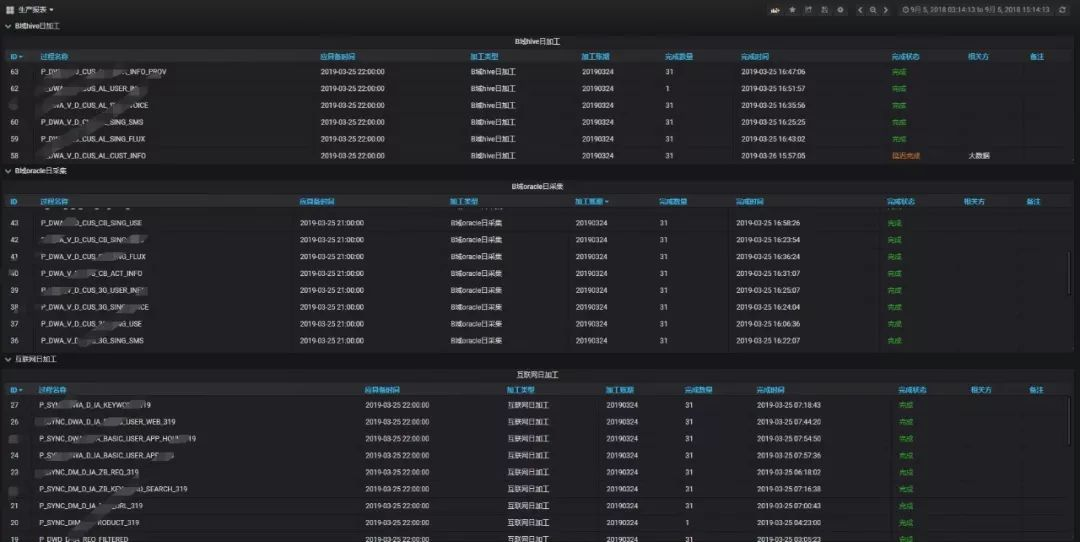Sort B域hive日加工 table by 完成时间 header
Image resolution: width=1080 pixels, height=542 pixels.
point(755,56)
